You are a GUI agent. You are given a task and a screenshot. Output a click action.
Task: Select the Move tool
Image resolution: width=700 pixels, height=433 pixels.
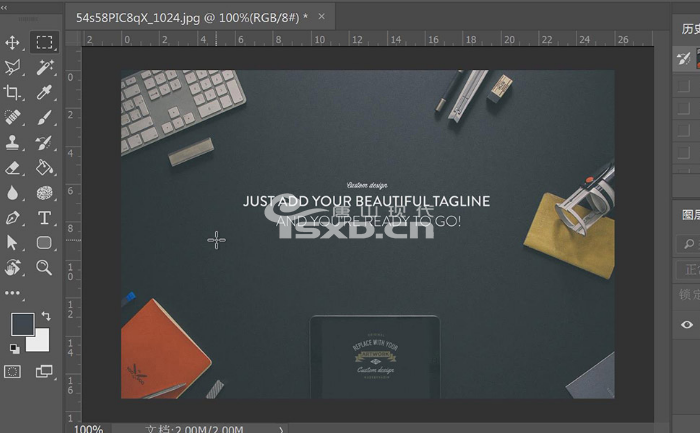tap(12, 42)
